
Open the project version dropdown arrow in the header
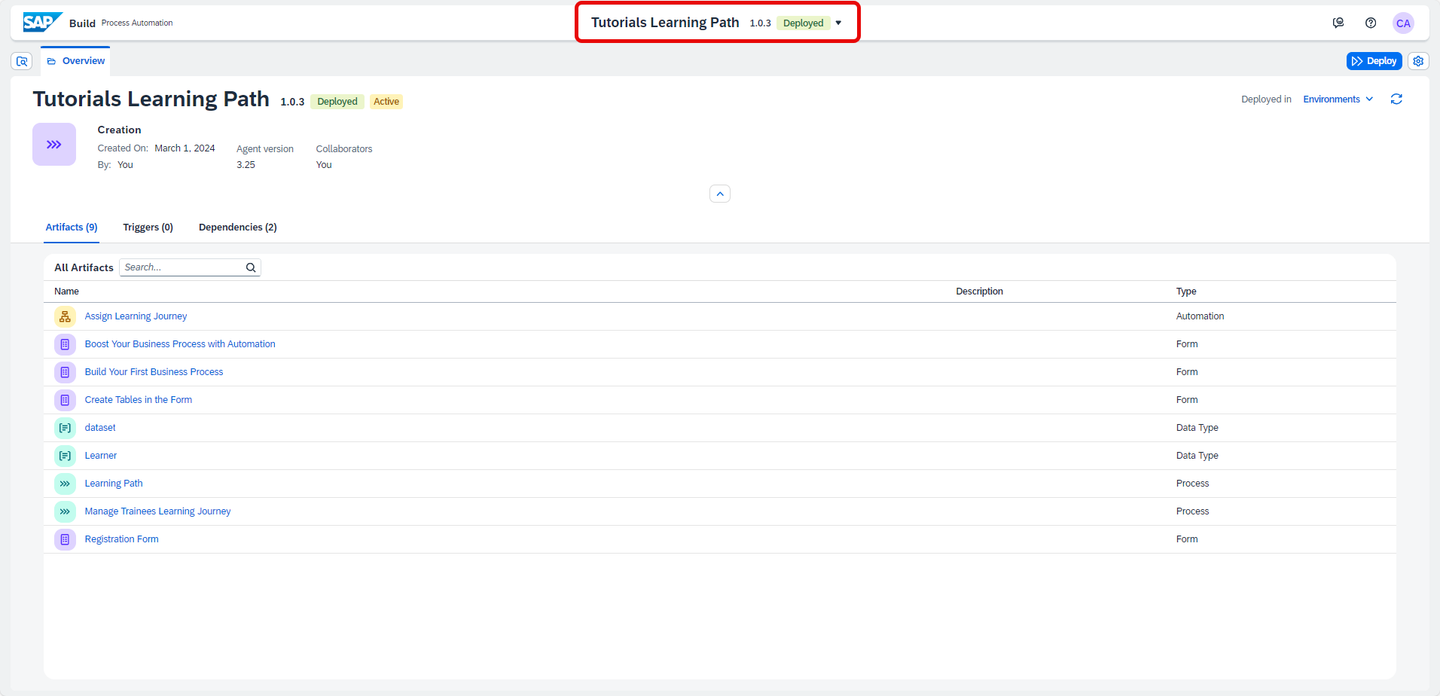click(838, 23)
